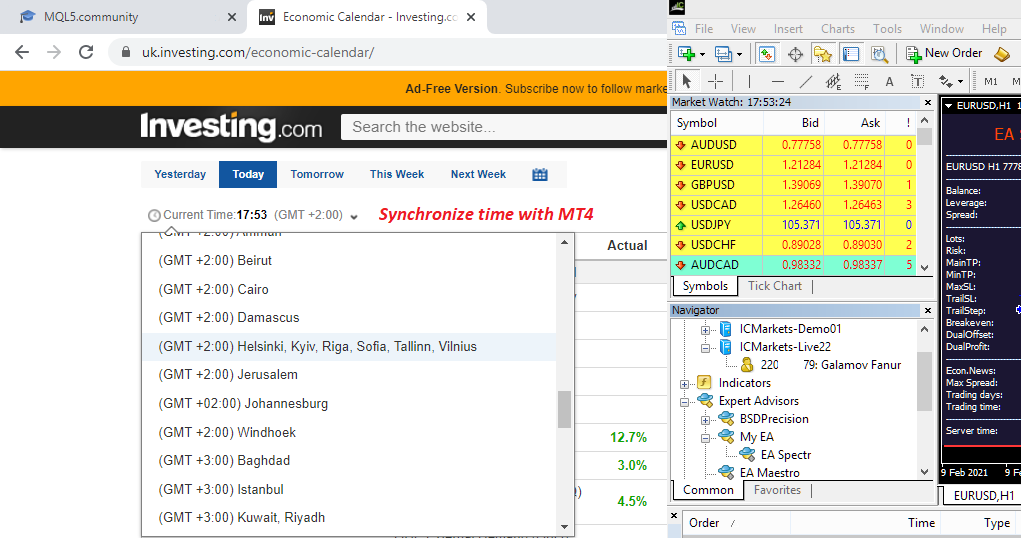Show Next Week economic calendar
Viewport: 1021px width, 538px height.
(x=478, y=175)
